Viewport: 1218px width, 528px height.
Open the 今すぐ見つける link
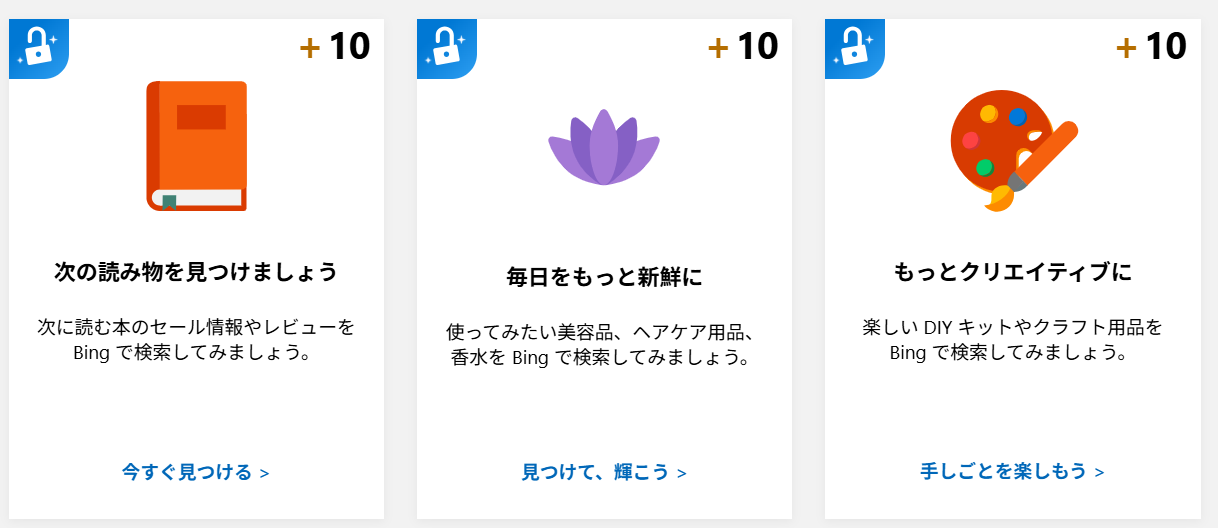[x=187, y=472]
